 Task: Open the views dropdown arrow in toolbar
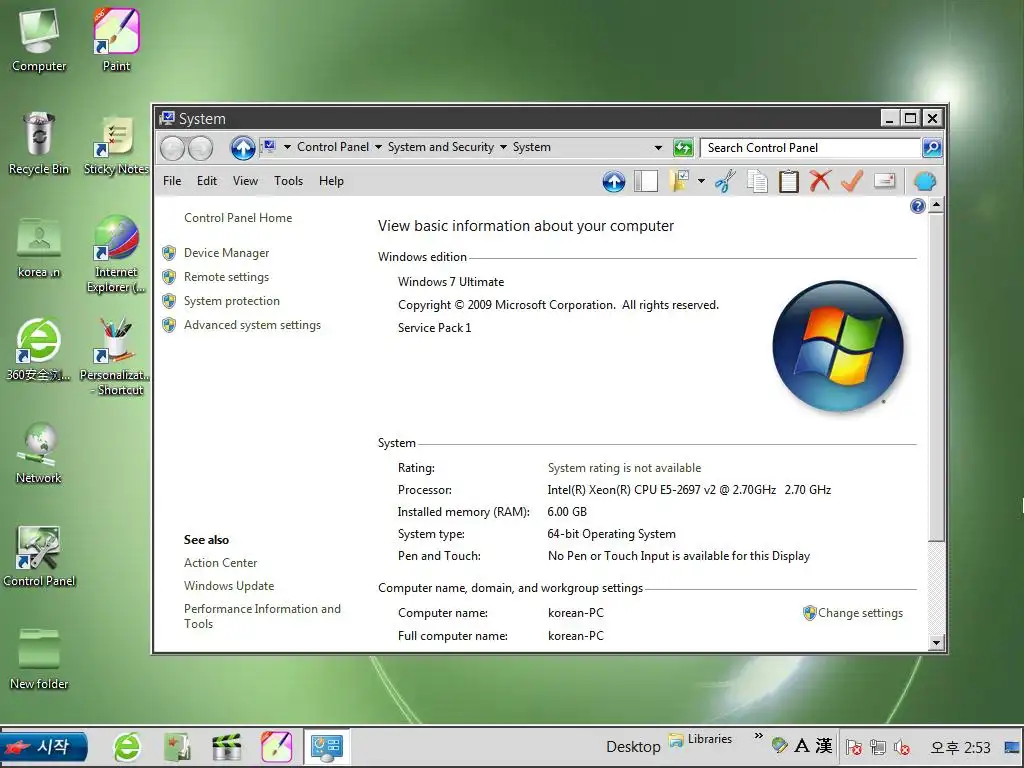pos(701,181)
